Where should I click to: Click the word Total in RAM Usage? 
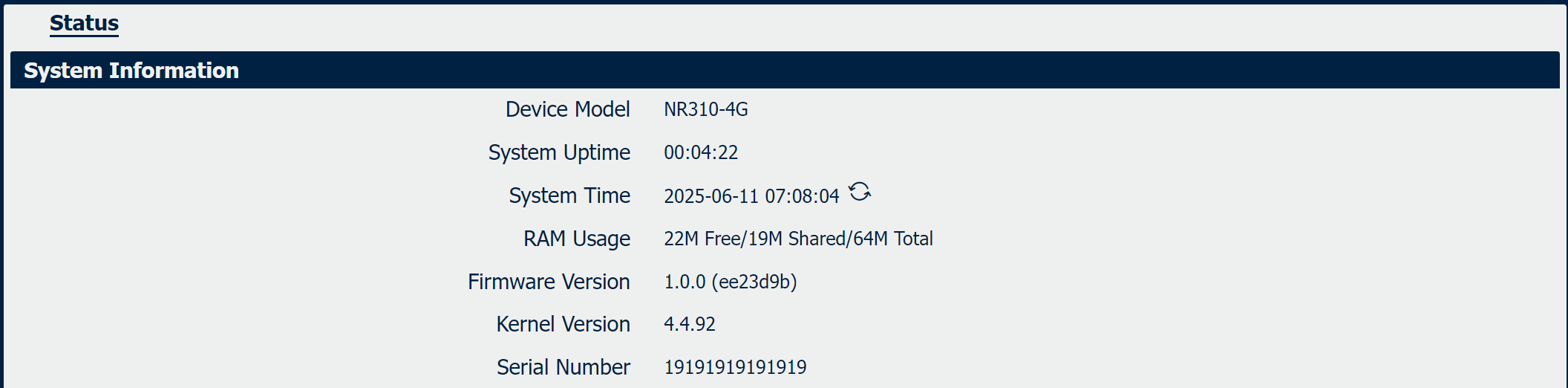tap(913, 239)
